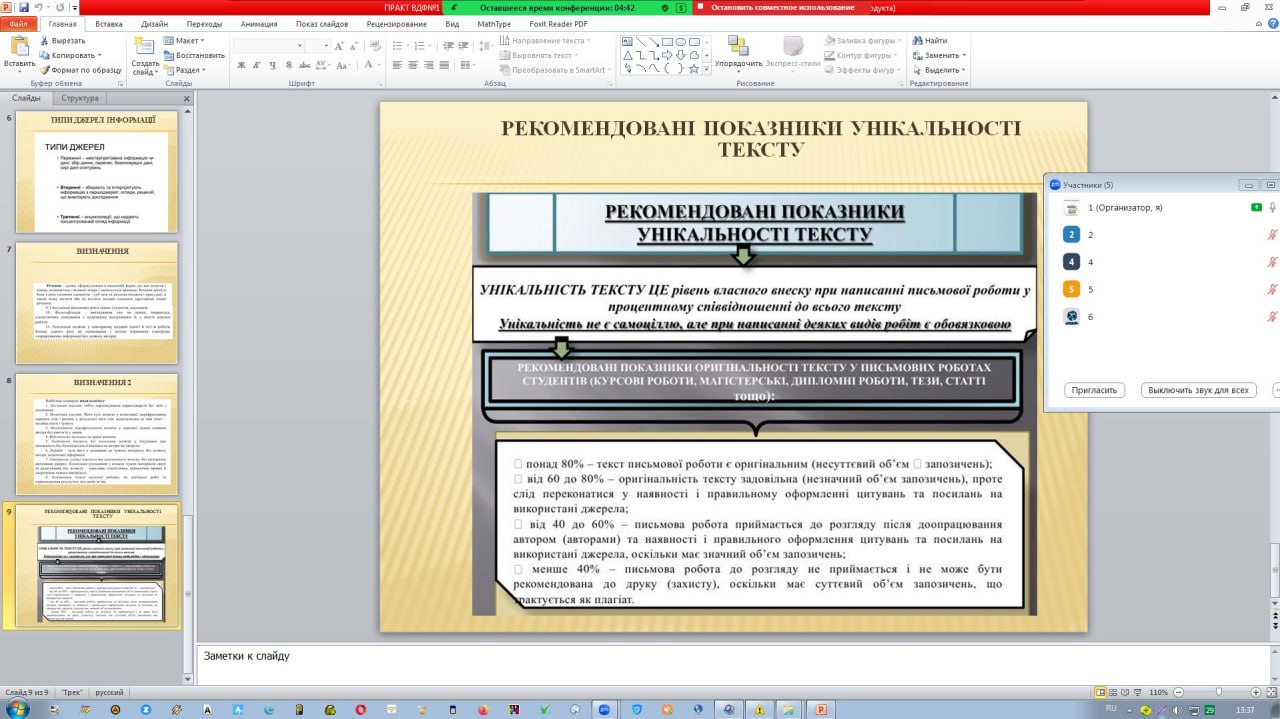Open the Replace (Заменить) dropdown

[x=942, y=56]
